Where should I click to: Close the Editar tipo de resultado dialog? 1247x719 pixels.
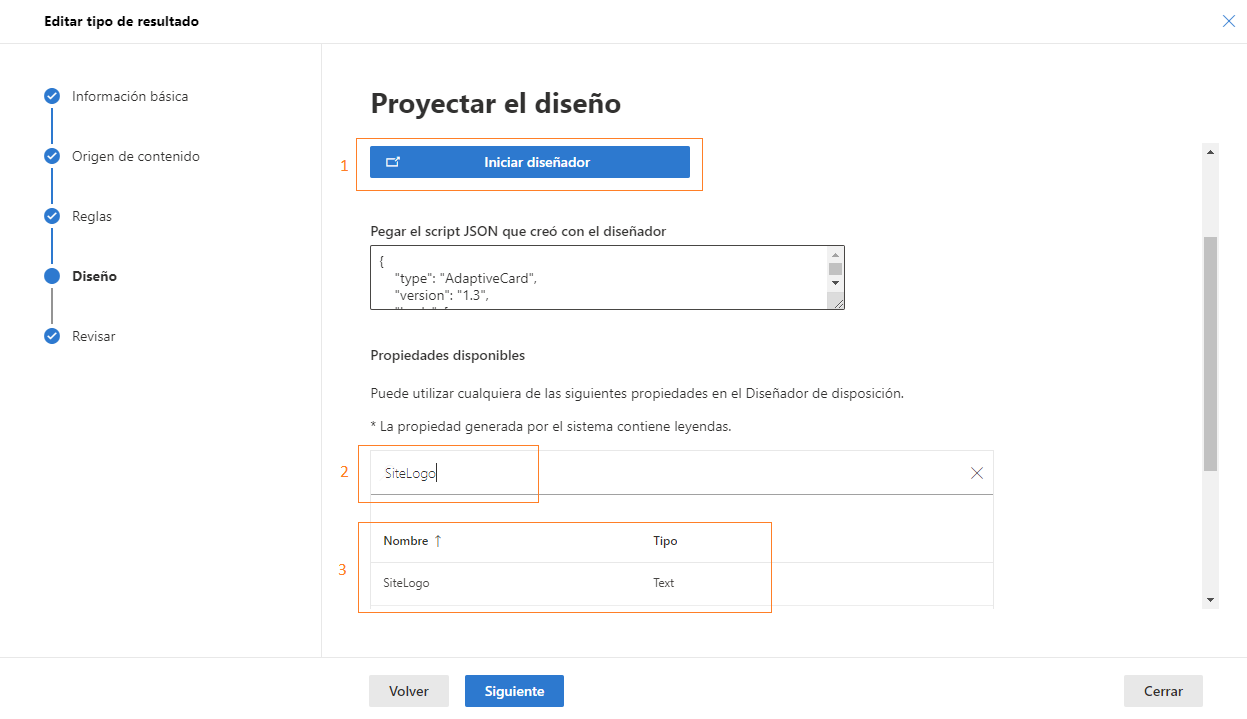tap(1228, 20)
